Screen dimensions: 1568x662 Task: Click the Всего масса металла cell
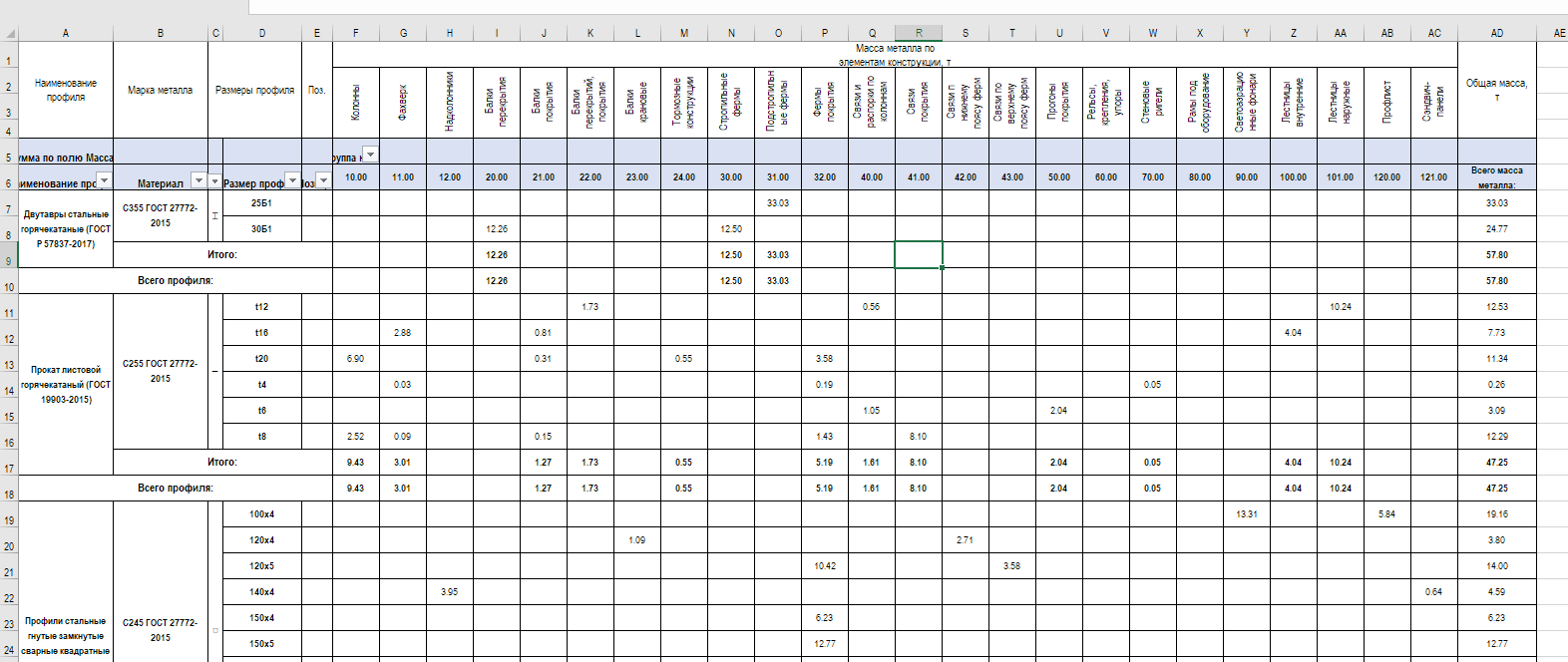pyautogui.click(x=1496, y=177)
